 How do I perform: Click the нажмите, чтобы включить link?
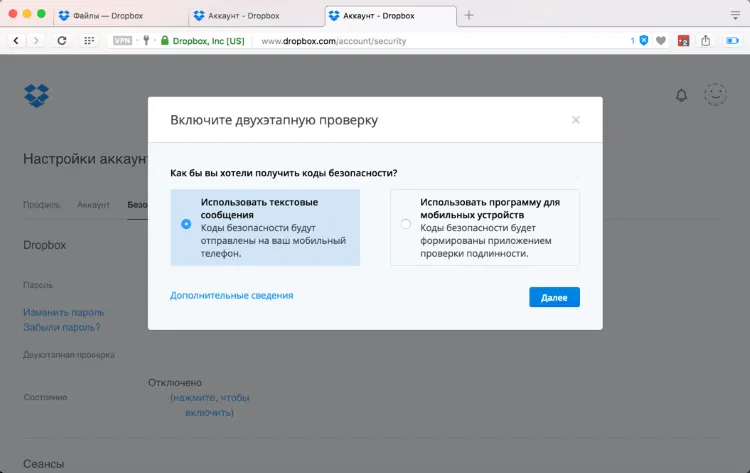tap(210, 405)
